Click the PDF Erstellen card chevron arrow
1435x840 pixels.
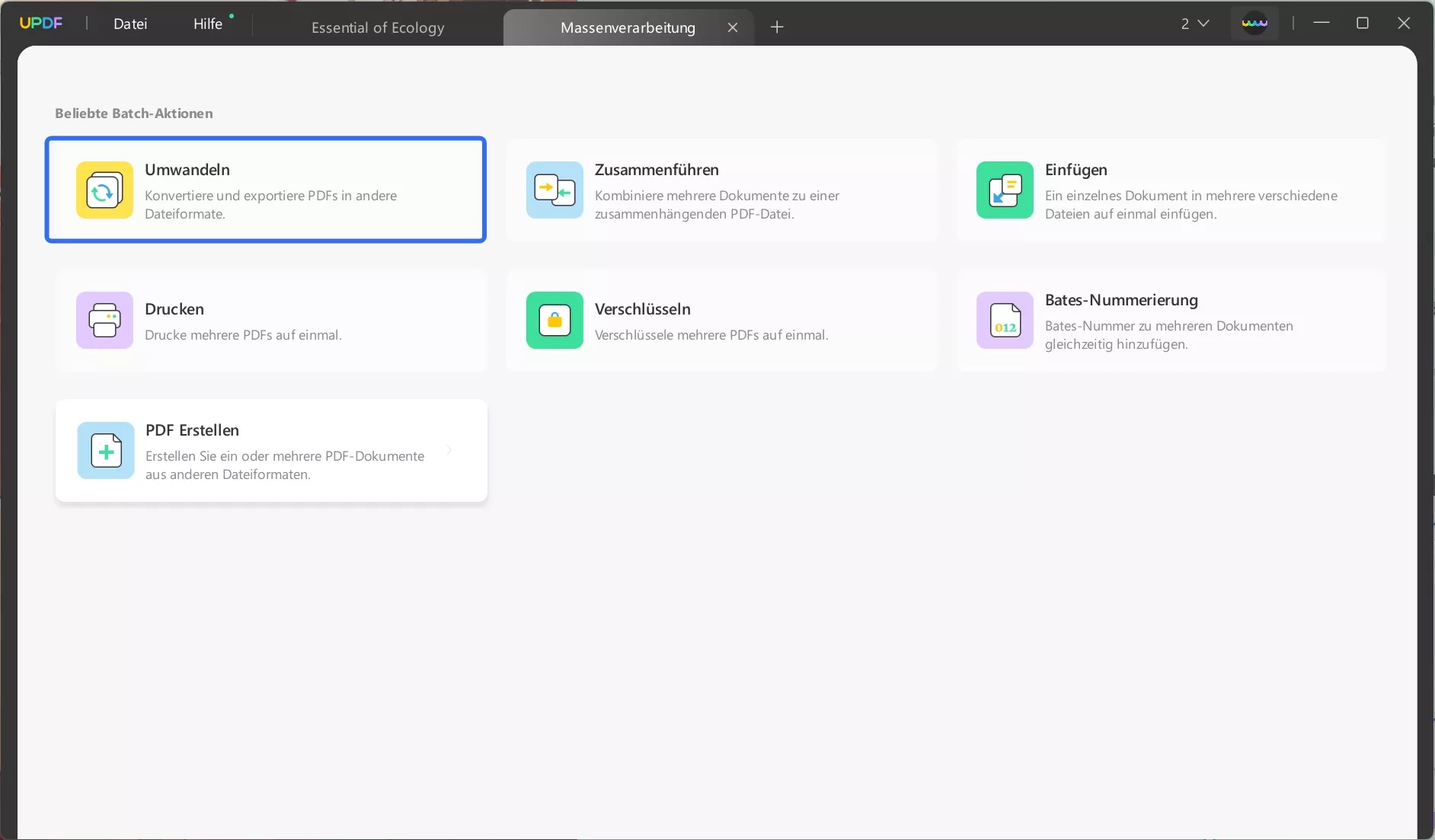[449, 450]
